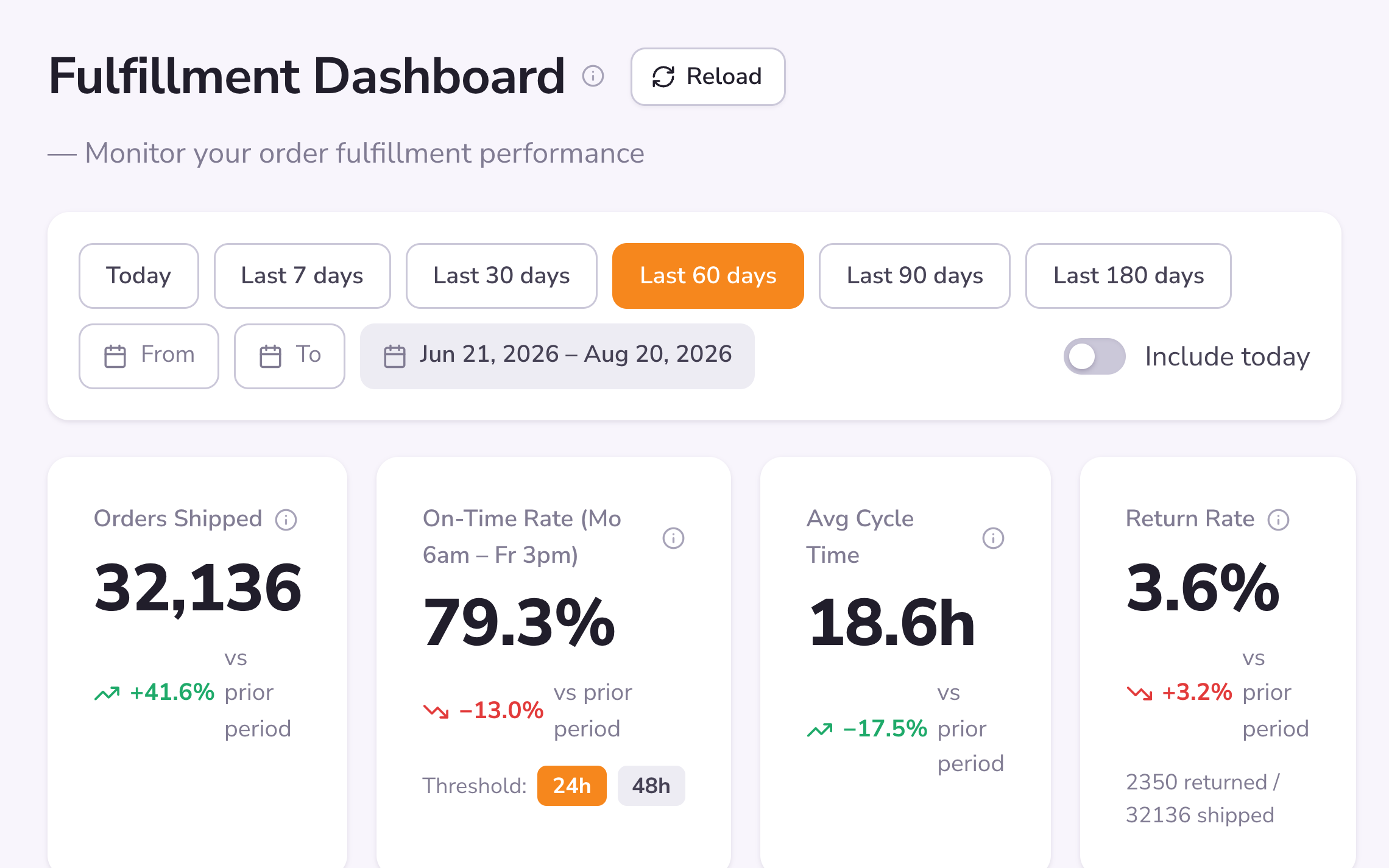
Task: Click the On-Time Rate info icon
Action: coord(673,538)
